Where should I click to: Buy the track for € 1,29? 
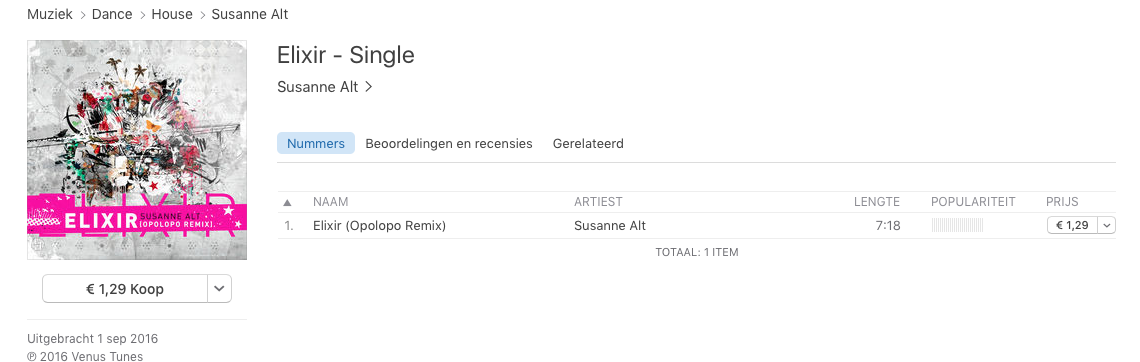1072,225
